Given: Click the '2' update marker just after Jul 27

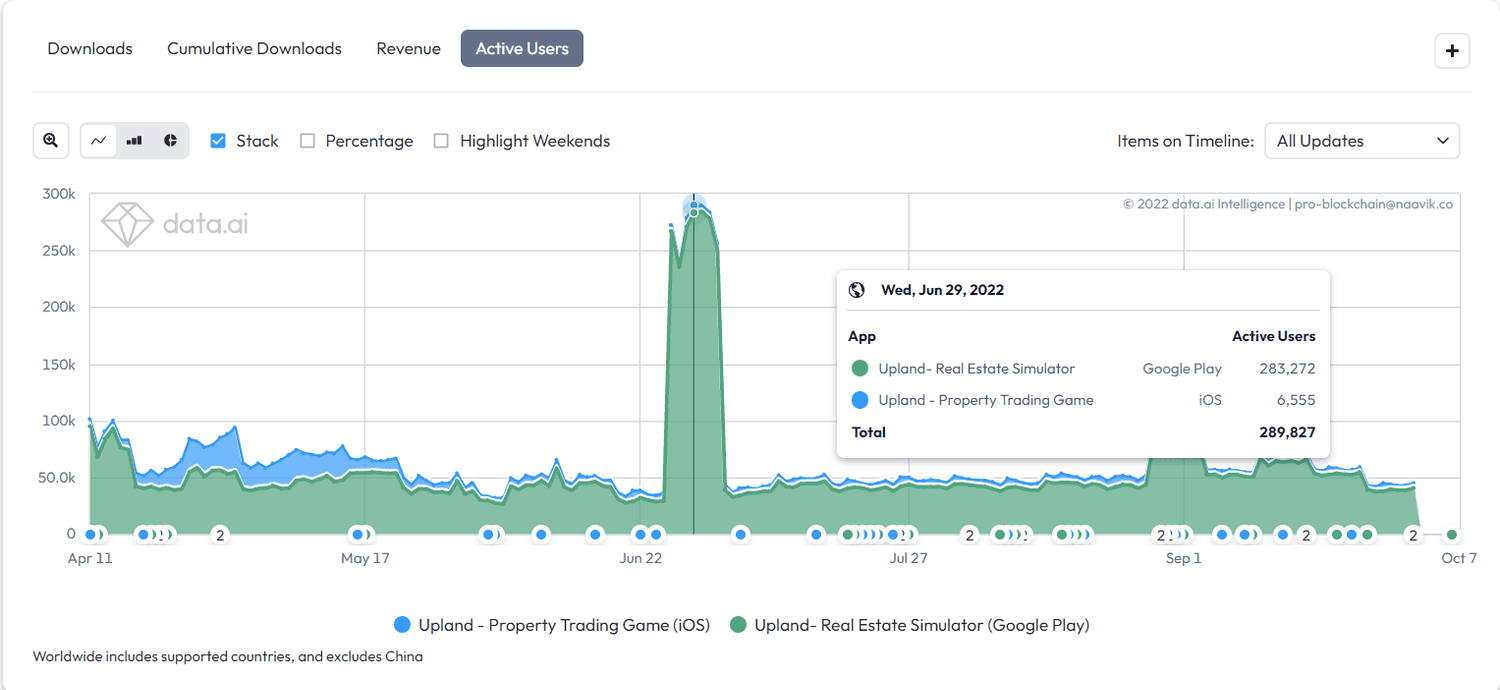Looking at the screenshot, I should [969, 535].
